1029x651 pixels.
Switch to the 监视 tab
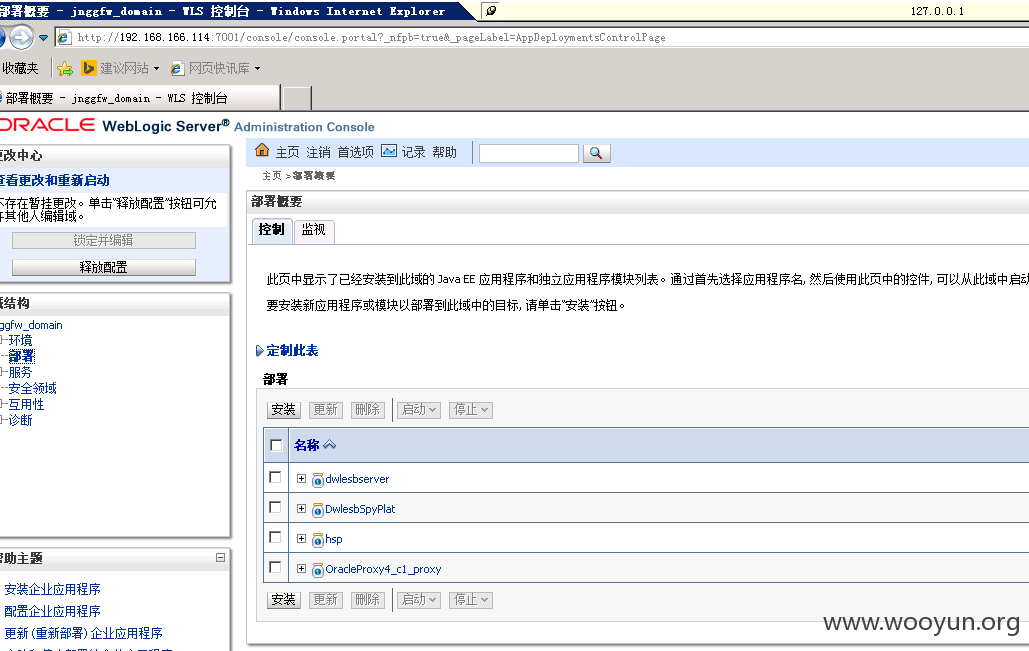[x=314, y=230]
